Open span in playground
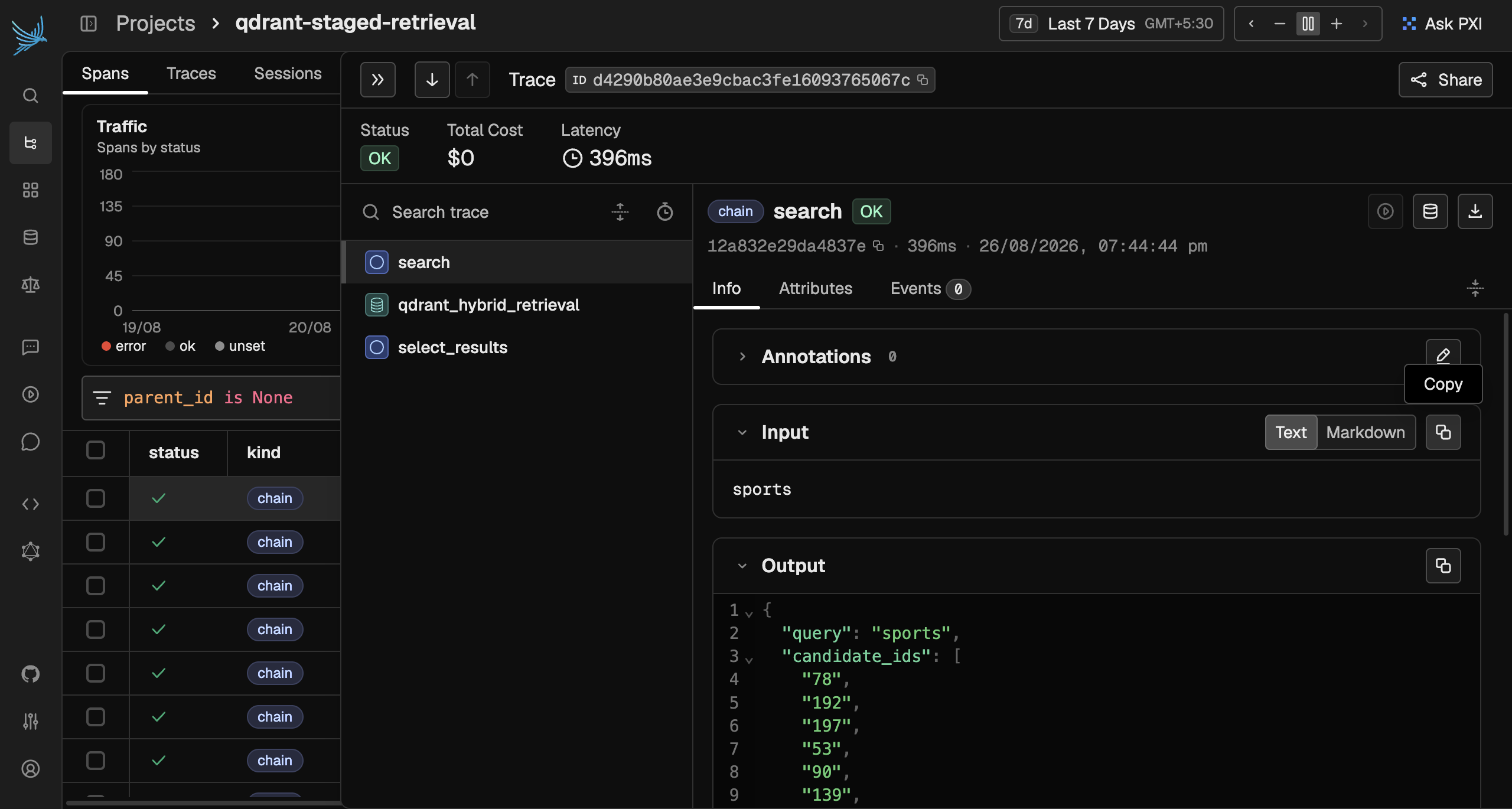Image resolution: width=1512 pixels, height=809 pixels. [1386, 211]
